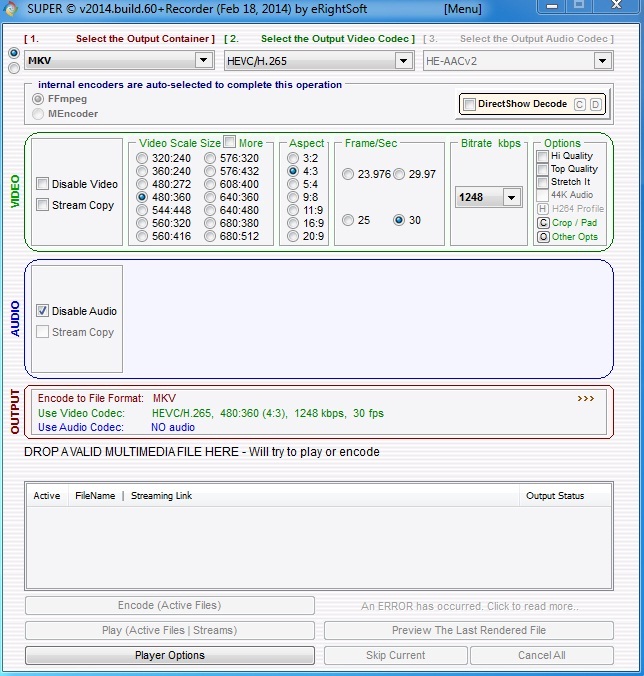Click the empty file list drop area
The image size is (644, 676).
tap(318, 545)
